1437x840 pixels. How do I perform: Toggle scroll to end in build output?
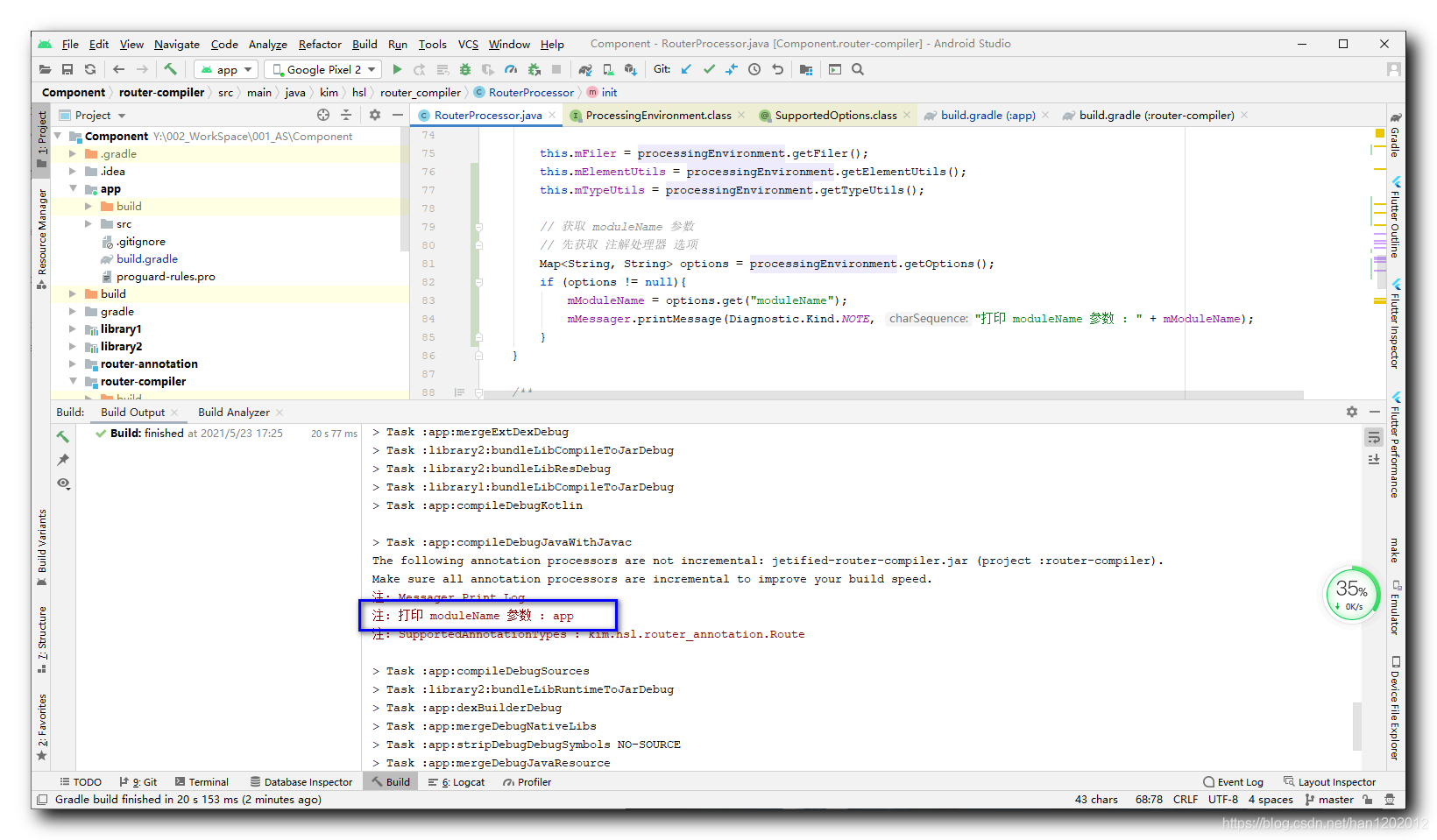tap(1374, 460)
